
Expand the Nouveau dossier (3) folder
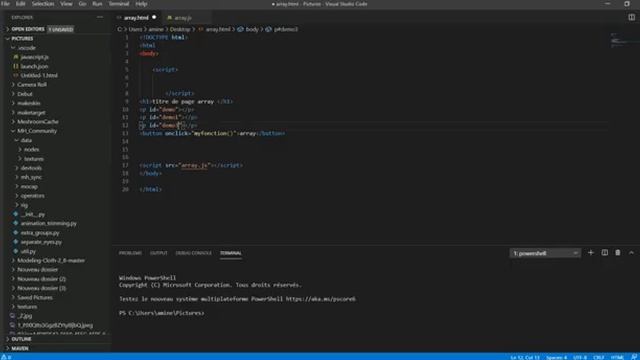point(42,288)
